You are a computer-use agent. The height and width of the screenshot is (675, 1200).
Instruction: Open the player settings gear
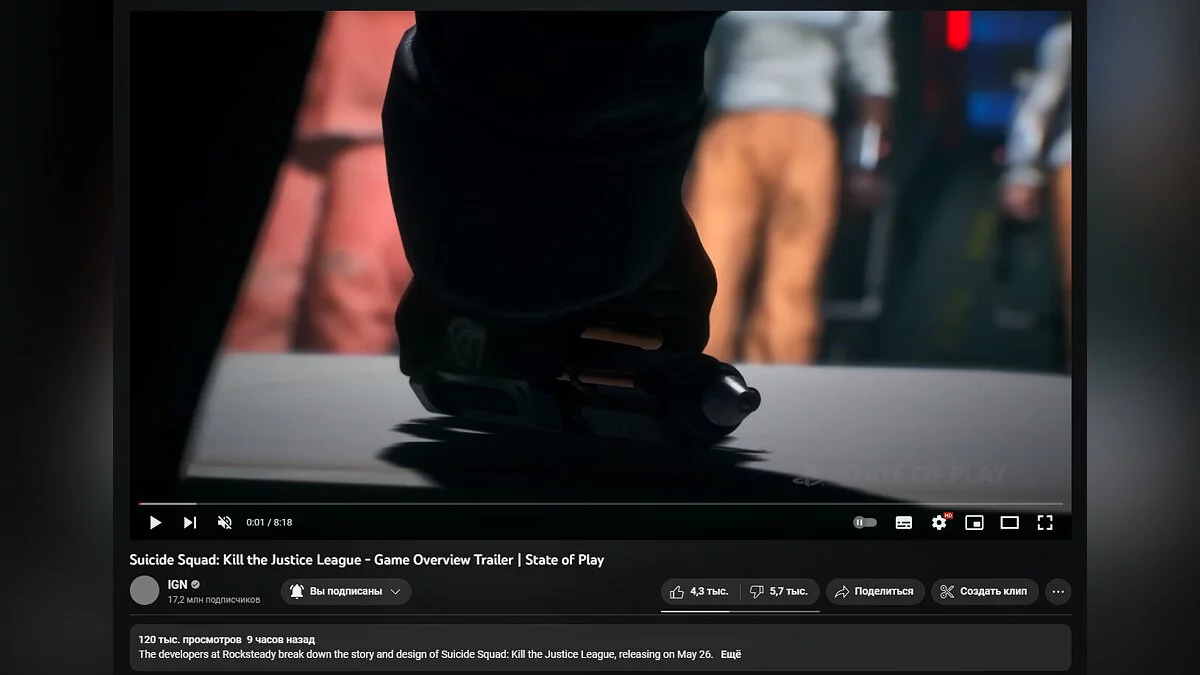(x=939, y=522)
